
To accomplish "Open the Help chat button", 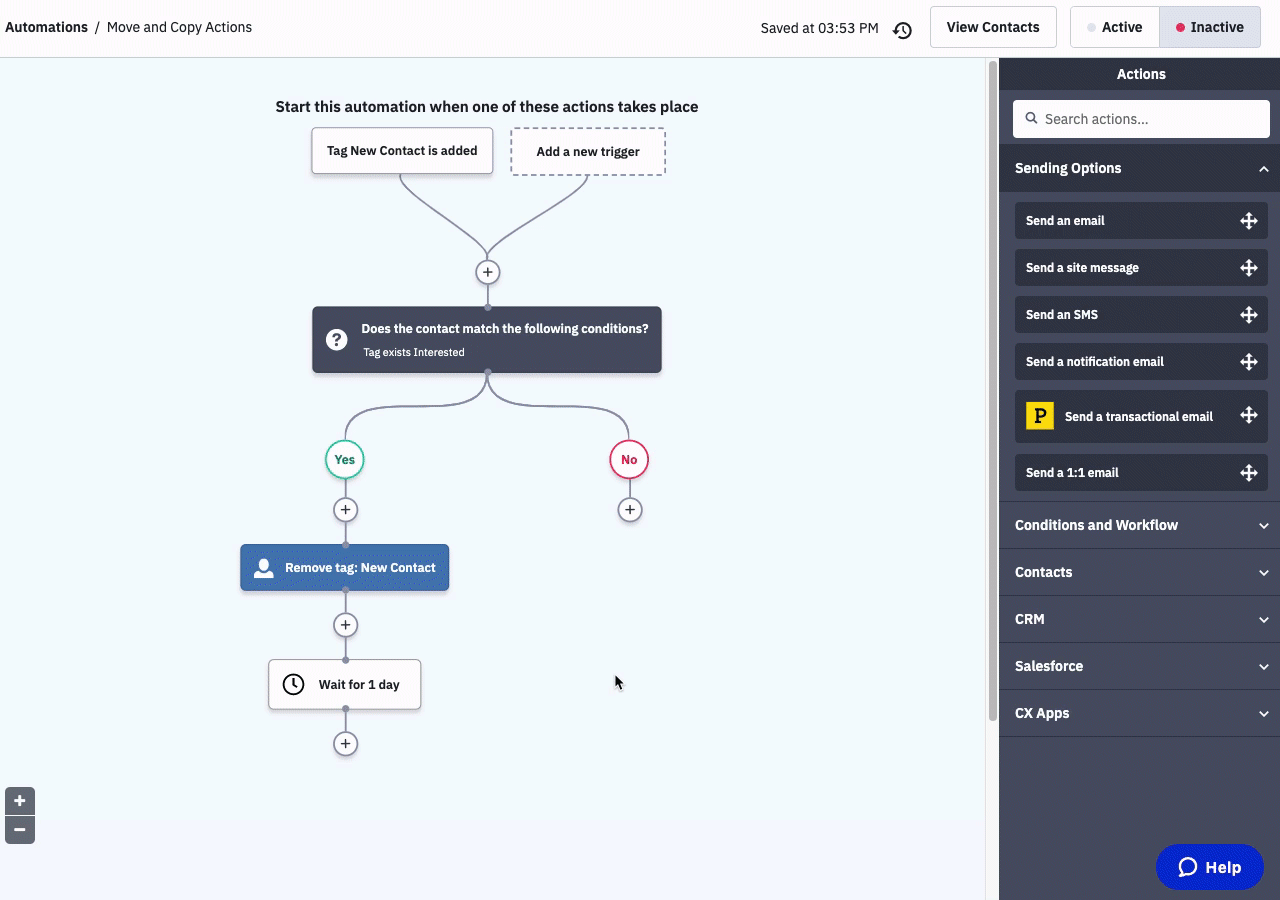I will (1209, 867).
